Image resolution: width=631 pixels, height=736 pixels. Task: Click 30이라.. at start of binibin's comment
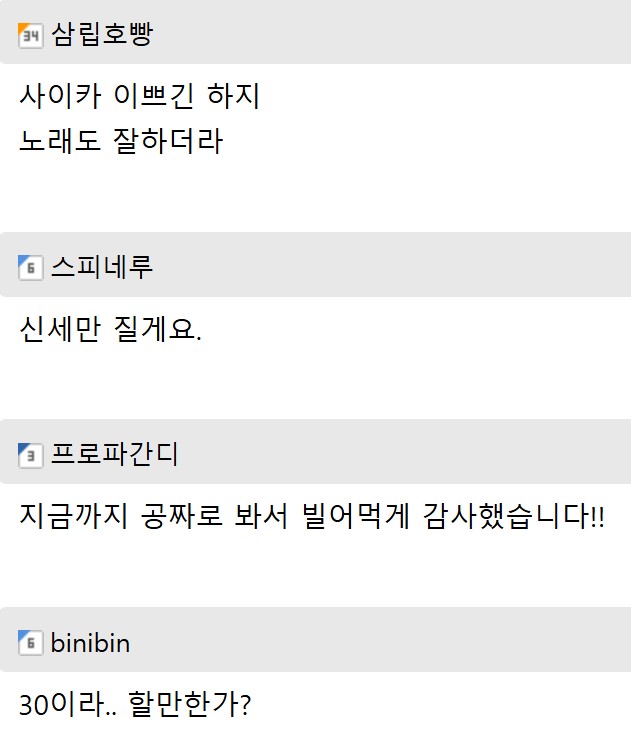(68, 704)
